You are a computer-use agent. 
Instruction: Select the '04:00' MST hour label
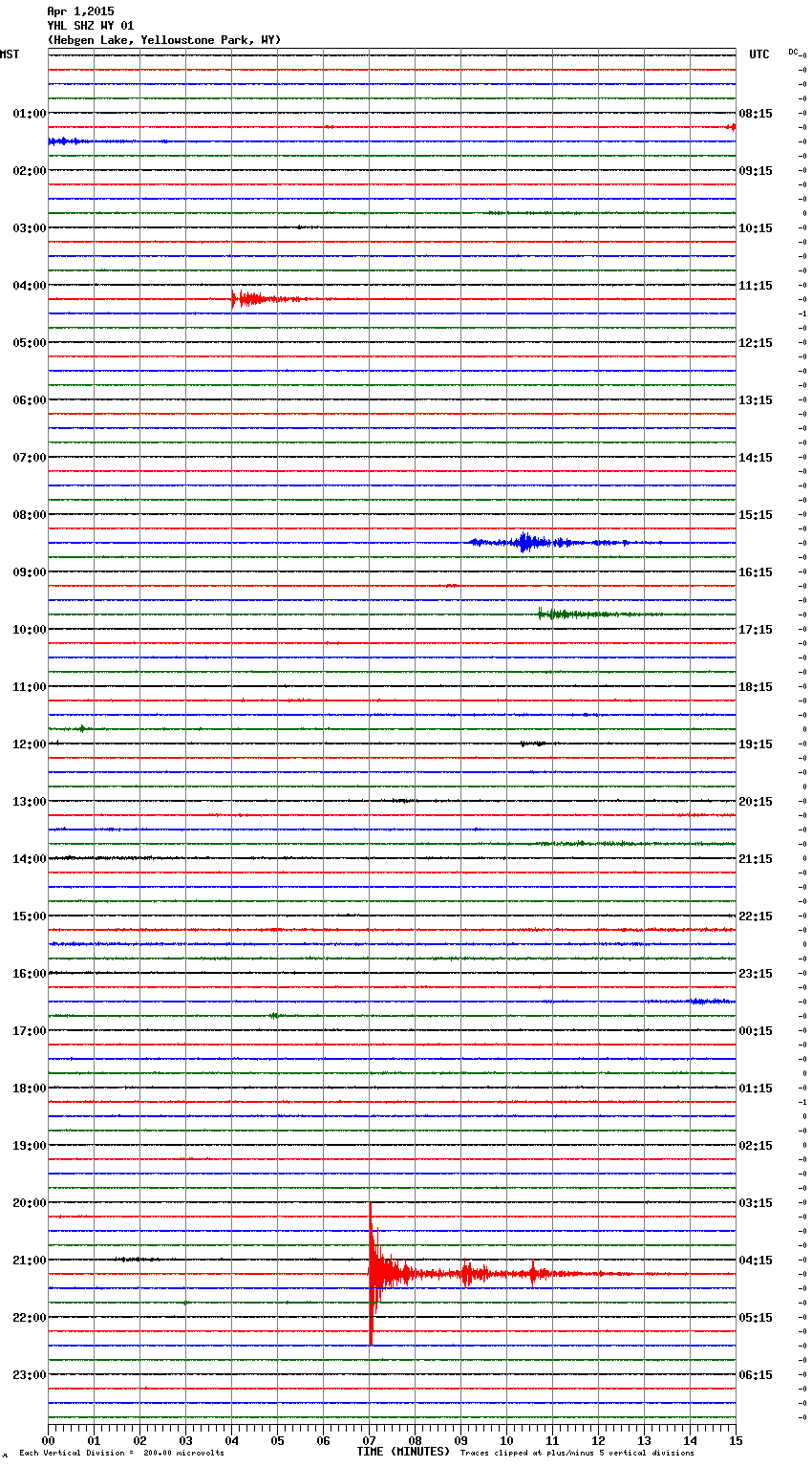30,286
